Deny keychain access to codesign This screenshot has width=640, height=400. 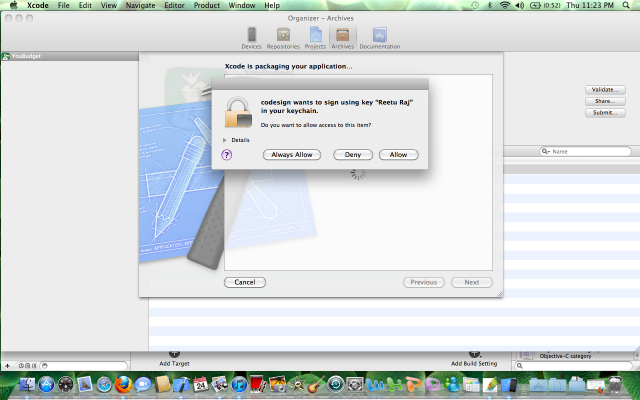(353, 155)
